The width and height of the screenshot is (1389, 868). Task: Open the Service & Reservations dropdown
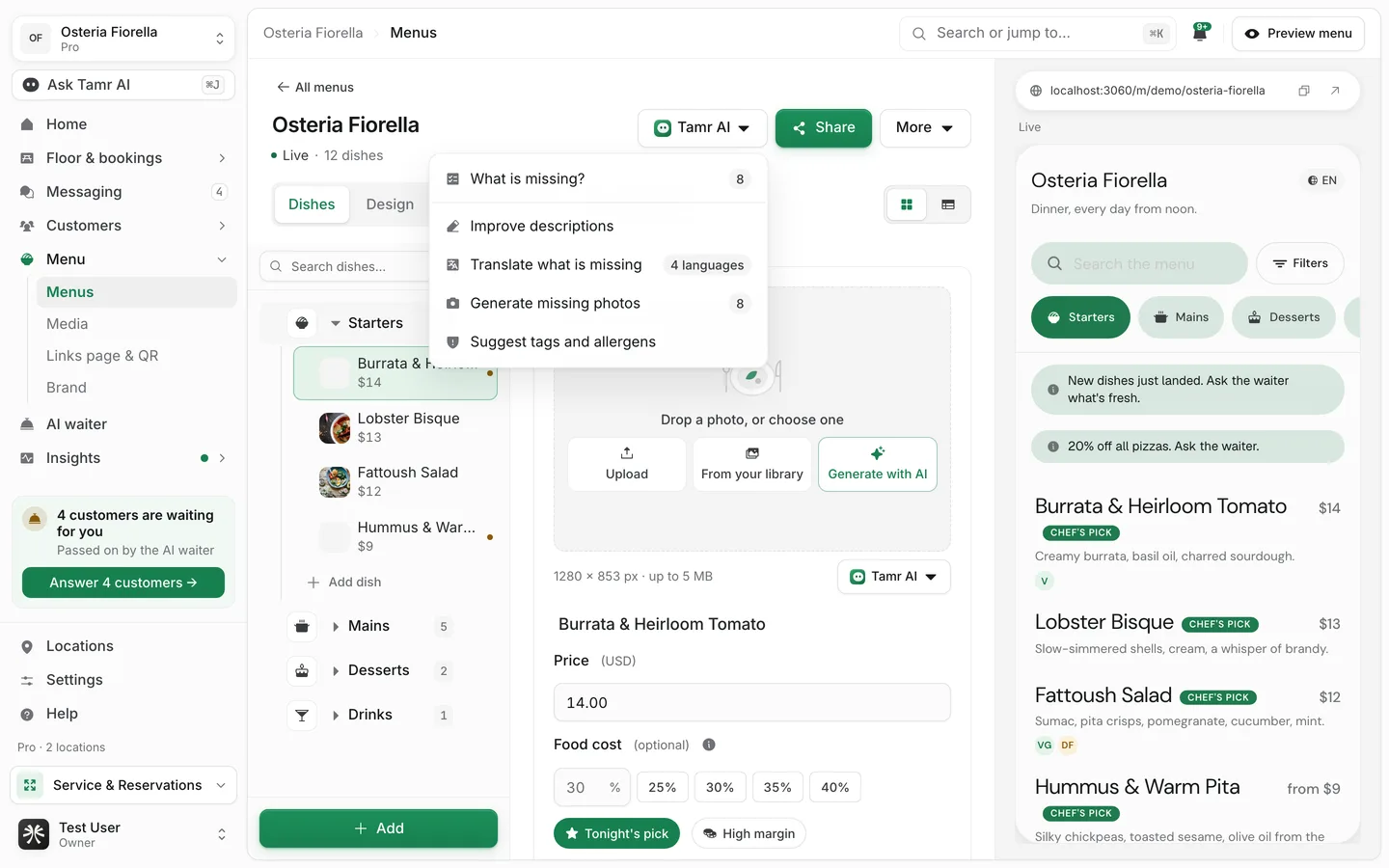[x=123, y=785]
